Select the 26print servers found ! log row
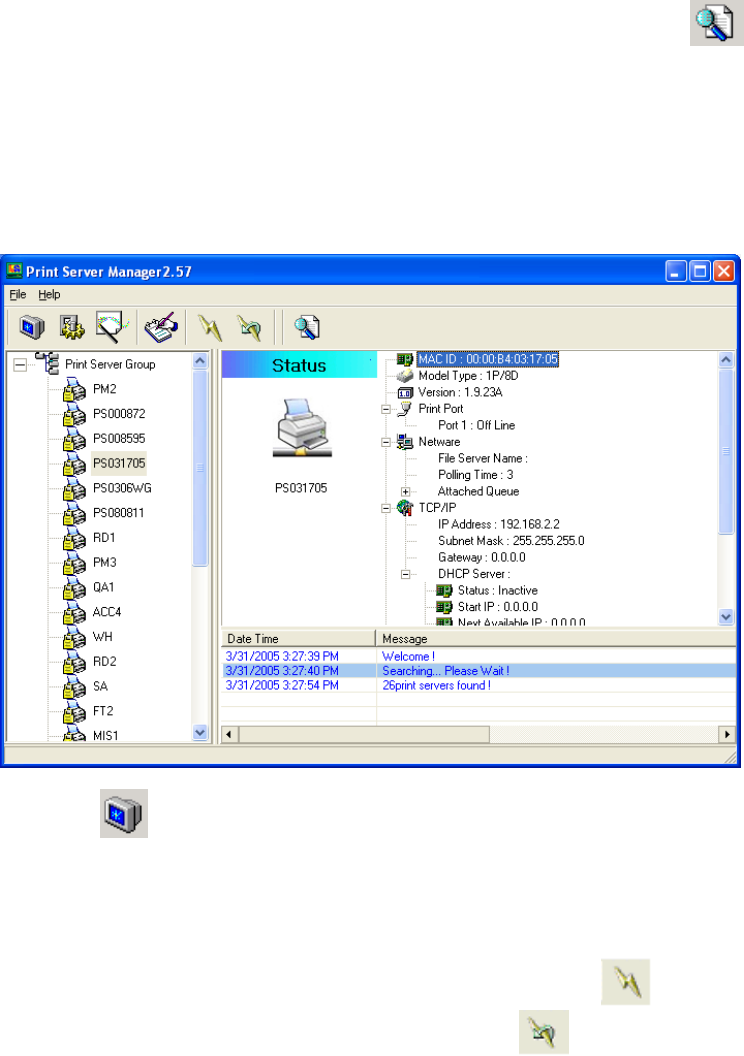This screenshot has width=744, height=1056. point(479,686)
